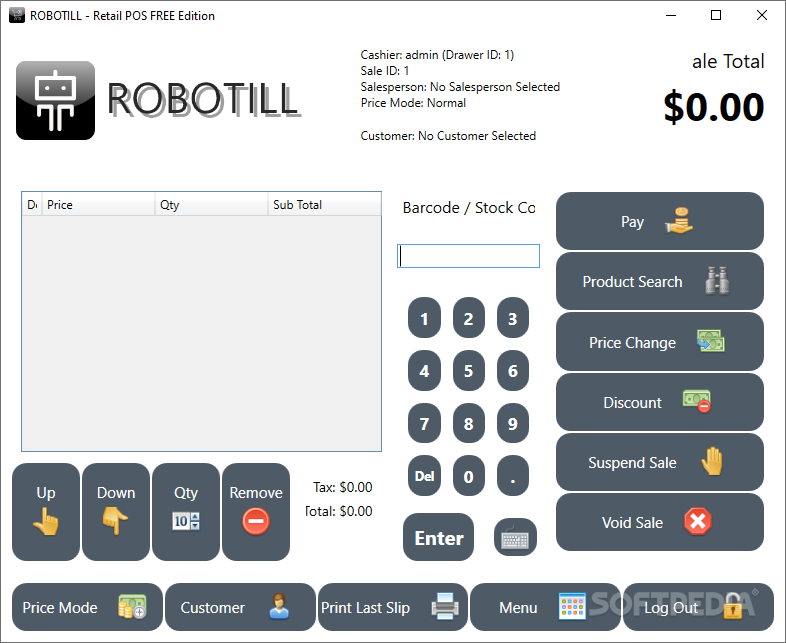Tap keypad digit 8 button
Screen dimensions: 786x643
point(468,423)
